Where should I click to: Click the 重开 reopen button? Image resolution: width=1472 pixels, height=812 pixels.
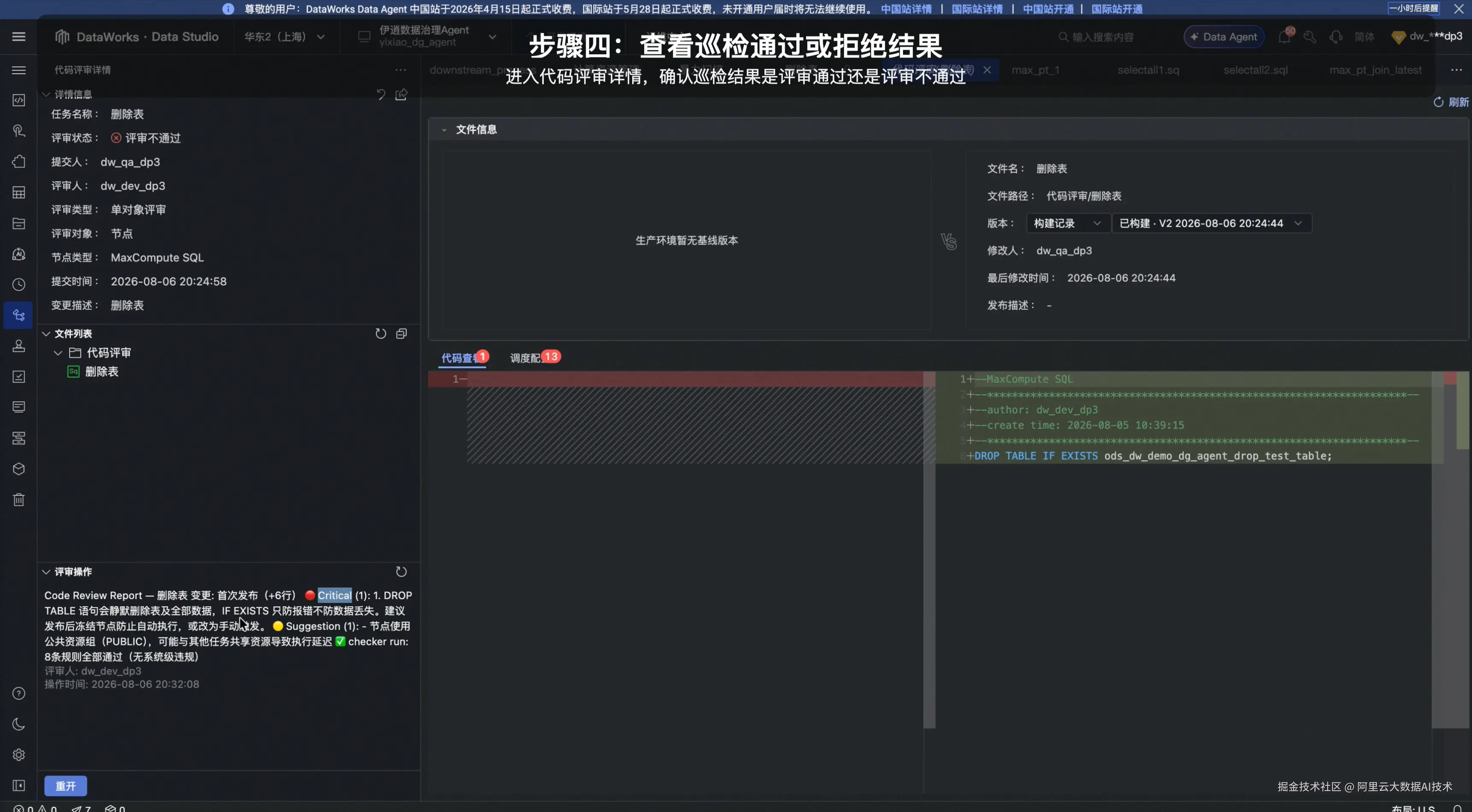coord(66,786)
